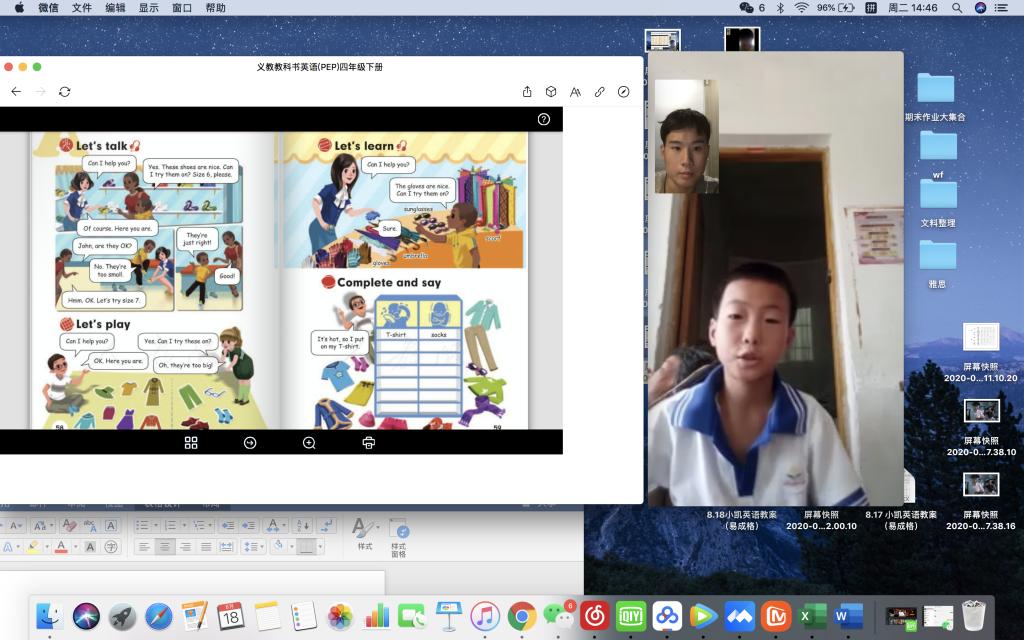Toggle center alignment in the Word ribbon
1024x640 pixels.
(164, 547)
